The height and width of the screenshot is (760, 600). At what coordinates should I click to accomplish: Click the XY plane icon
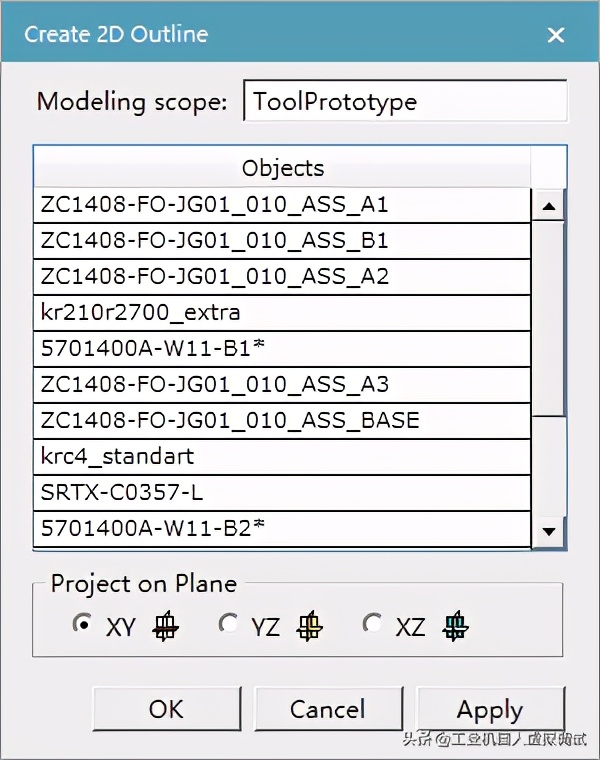point(167,626)
